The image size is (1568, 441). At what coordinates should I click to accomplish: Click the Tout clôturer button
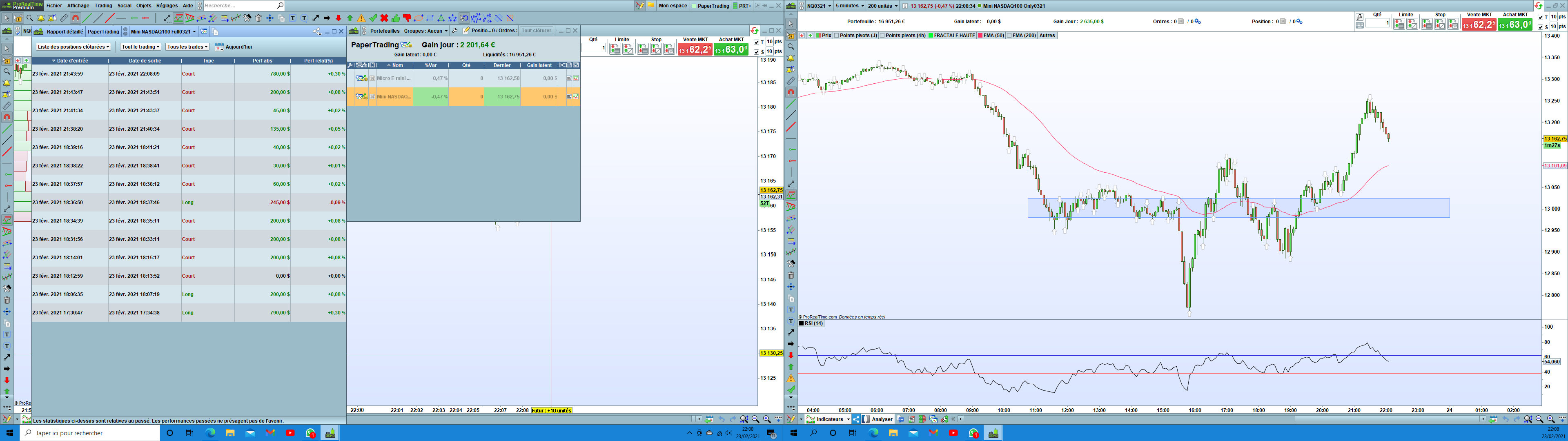(x=536, y=31)
